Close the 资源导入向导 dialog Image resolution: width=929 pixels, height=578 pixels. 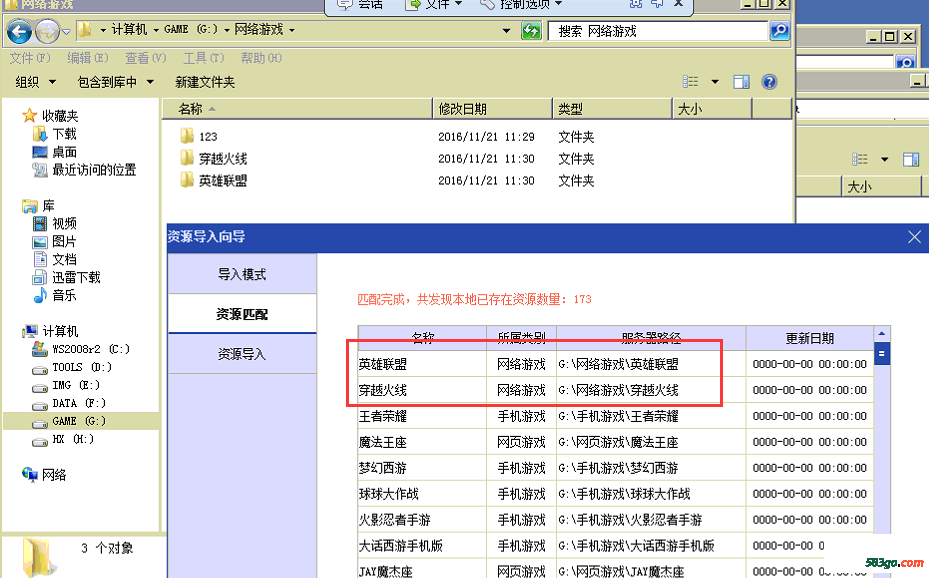[x=914, y=237]
